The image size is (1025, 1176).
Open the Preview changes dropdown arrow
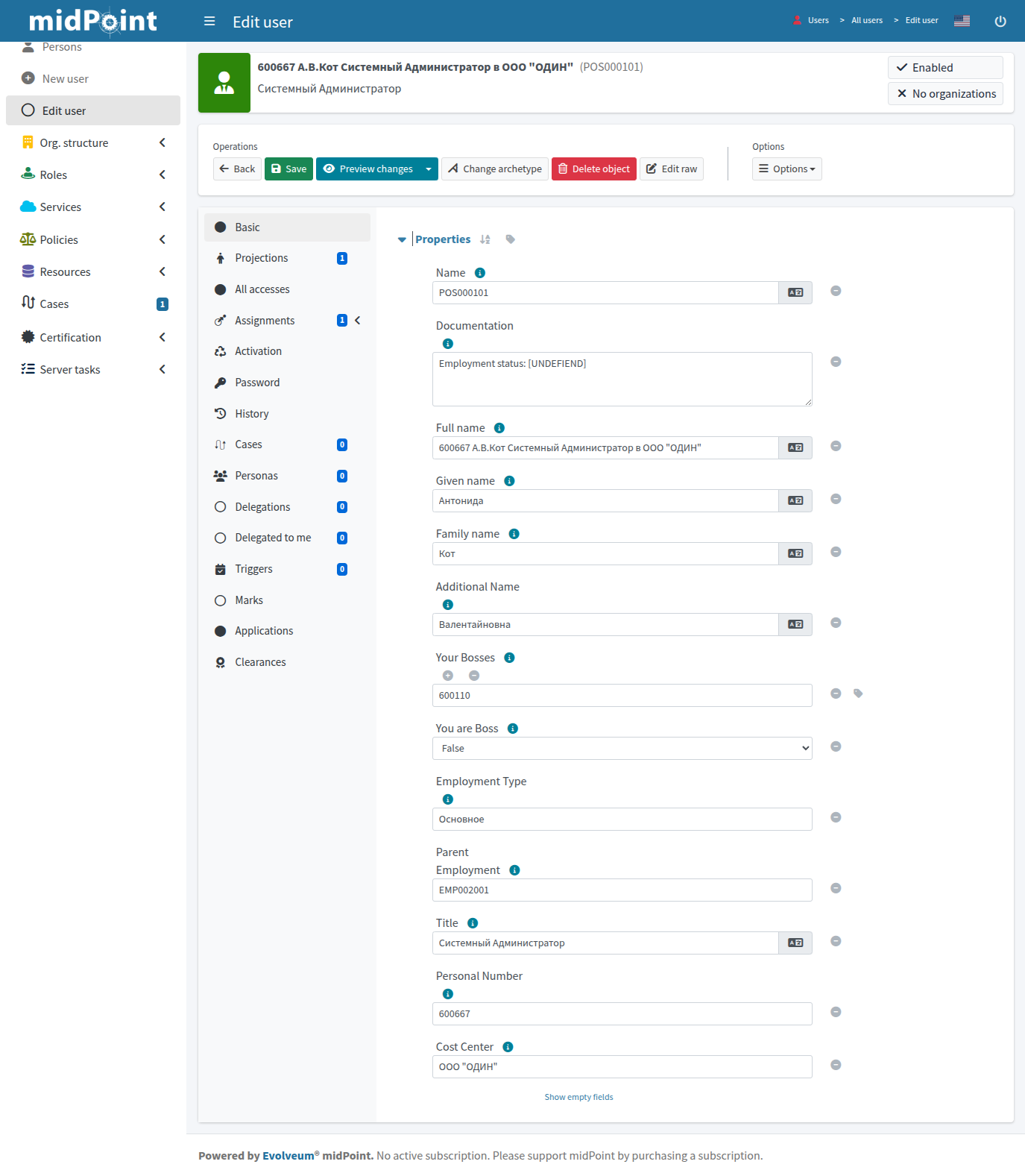(x=429, y=169)
